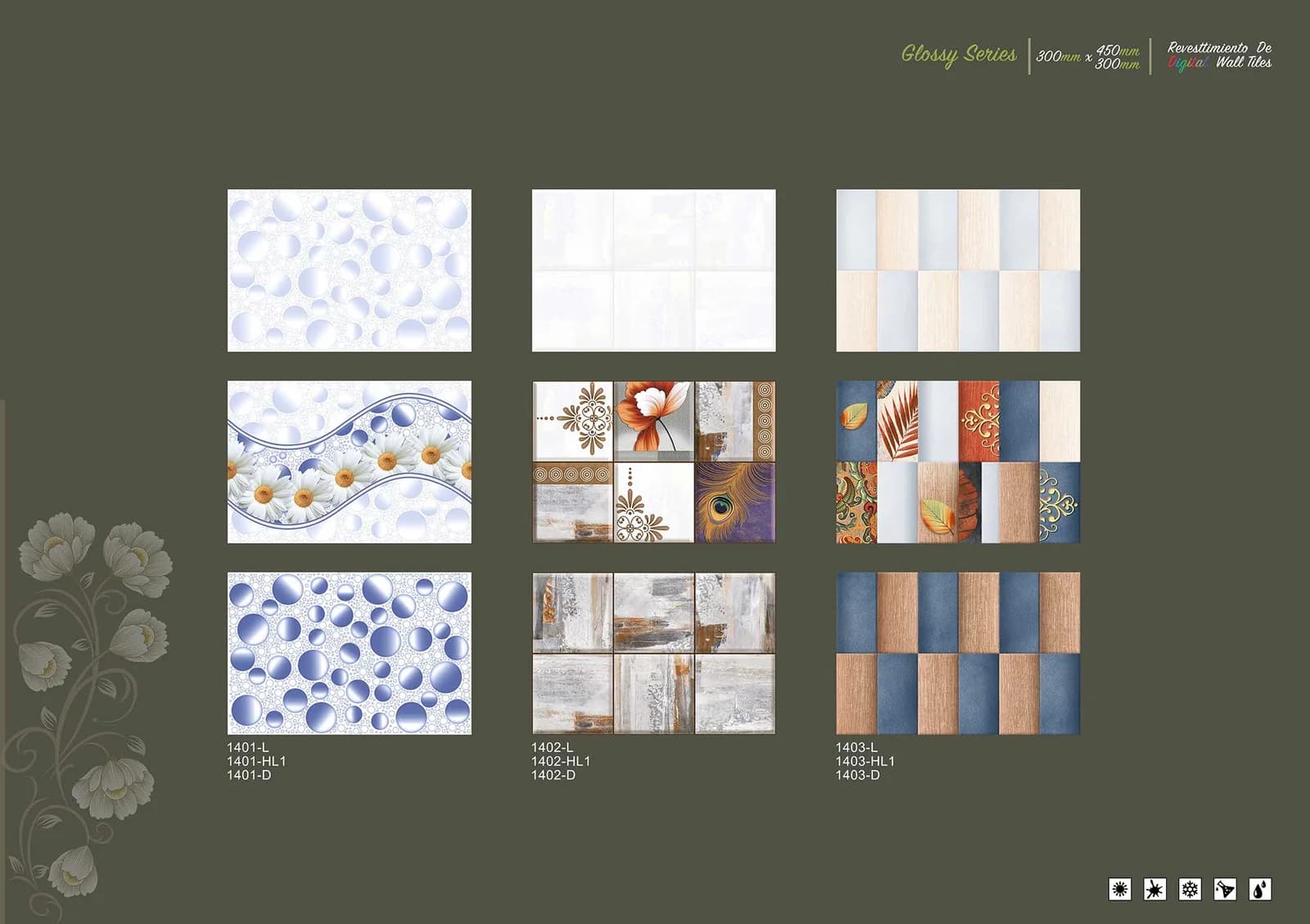Click the 1401-HL1 code label
The height and width of the screenshot is (924, 1310).
[x=256, y=761]
